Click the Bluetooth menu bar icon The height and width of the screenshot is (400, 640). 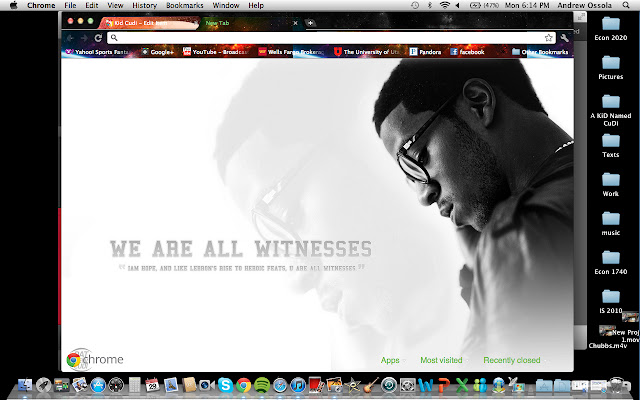(429, 5)
